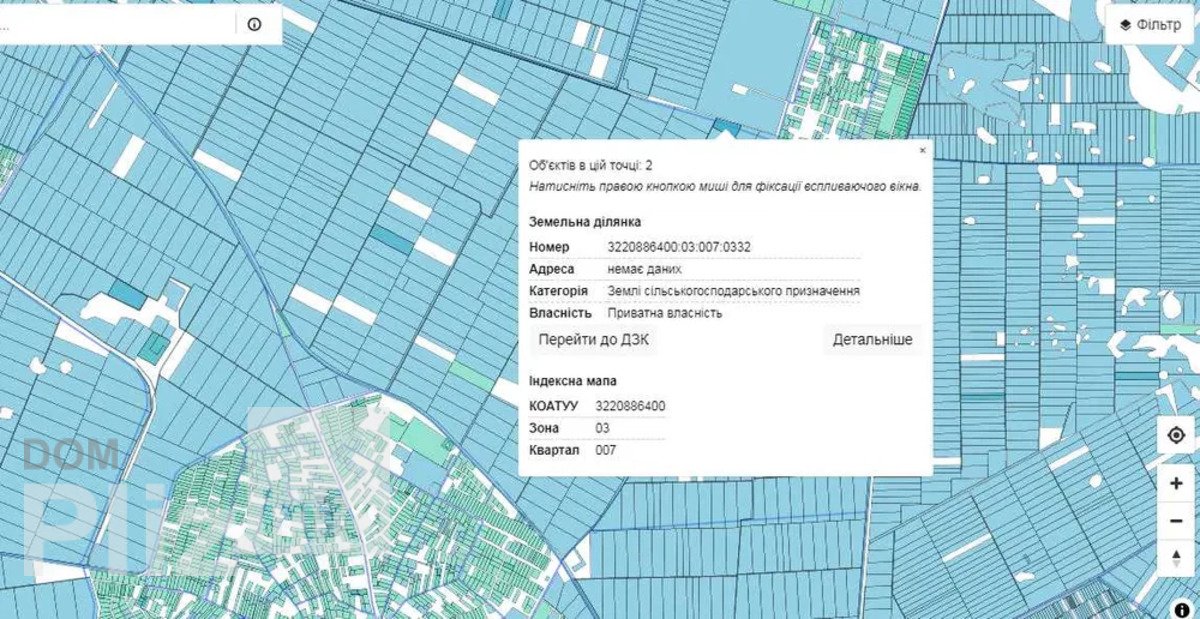Open Детальніше for the land parcel
Image resolution: width=1200 pixels, height=619 pixels.
pos(872,340)
